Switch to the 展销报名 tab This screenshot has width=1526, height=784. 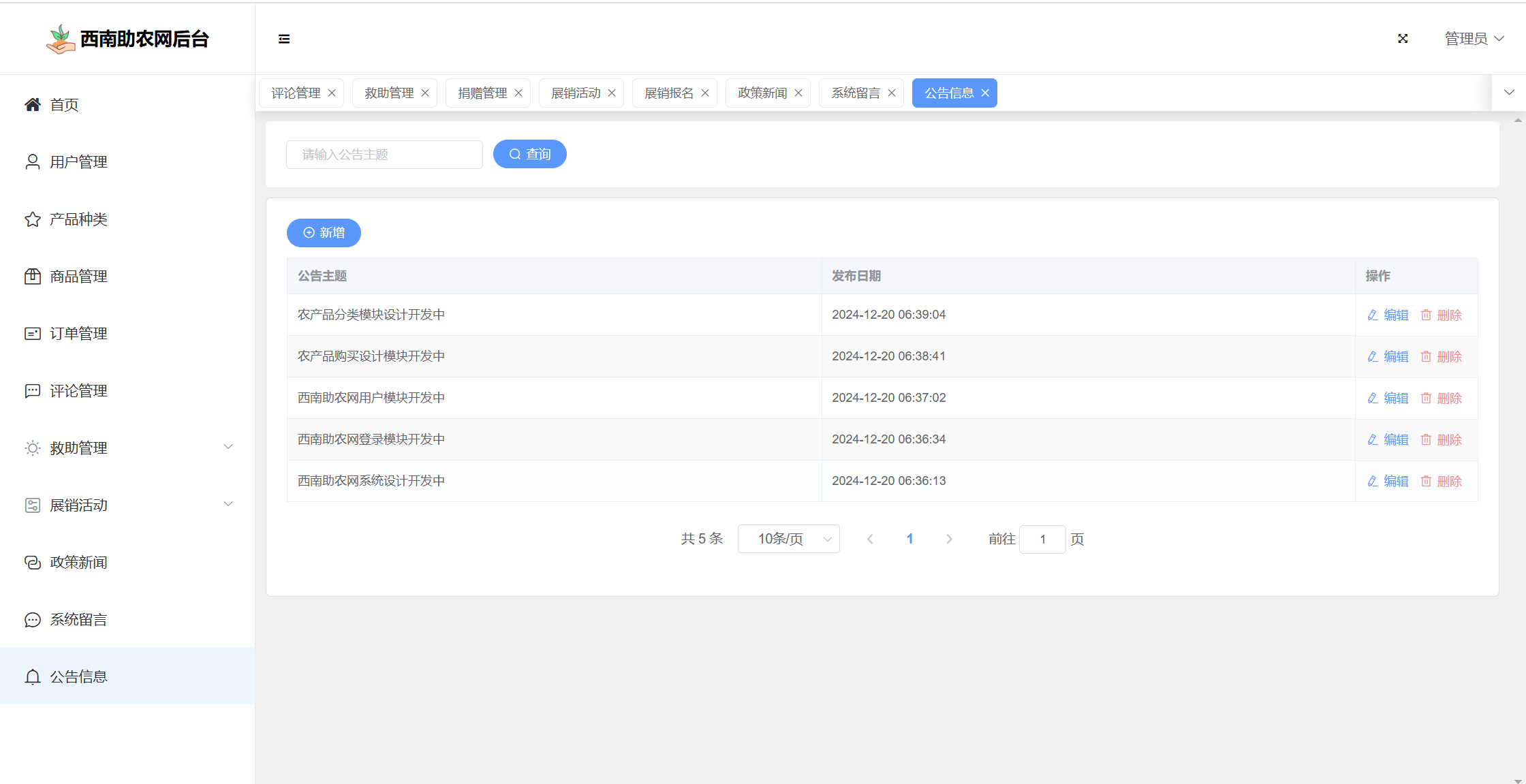point(668,93)
